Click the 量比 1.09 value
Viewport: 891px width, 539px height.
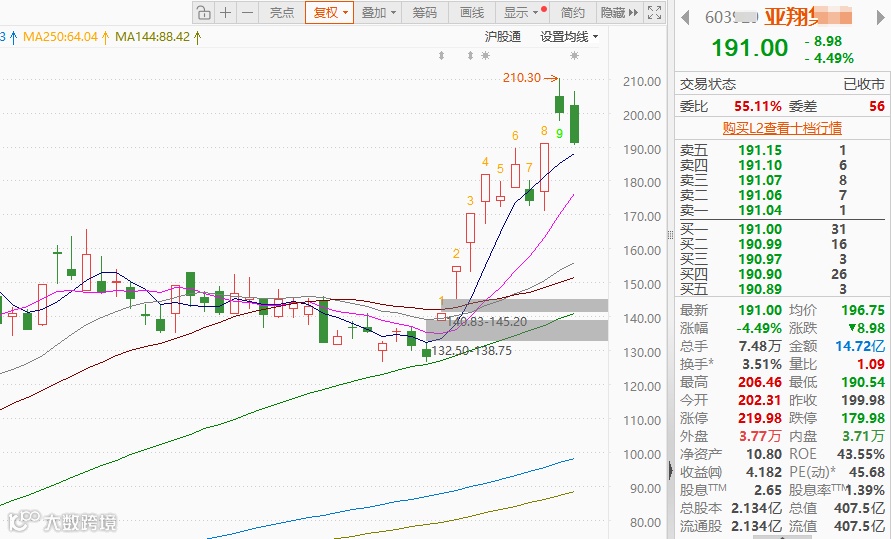coord(871,364)
